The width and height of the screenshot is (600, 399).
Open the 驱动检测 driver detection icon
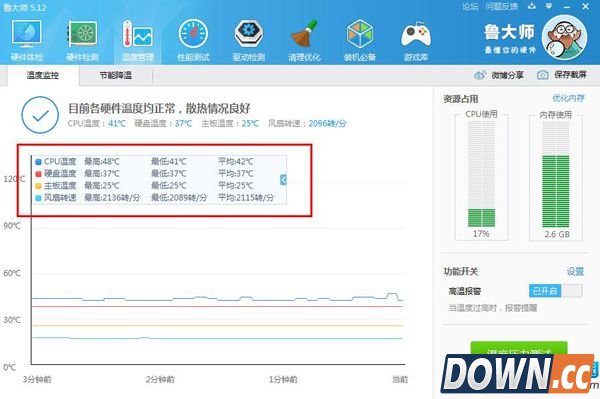point(249,40)
